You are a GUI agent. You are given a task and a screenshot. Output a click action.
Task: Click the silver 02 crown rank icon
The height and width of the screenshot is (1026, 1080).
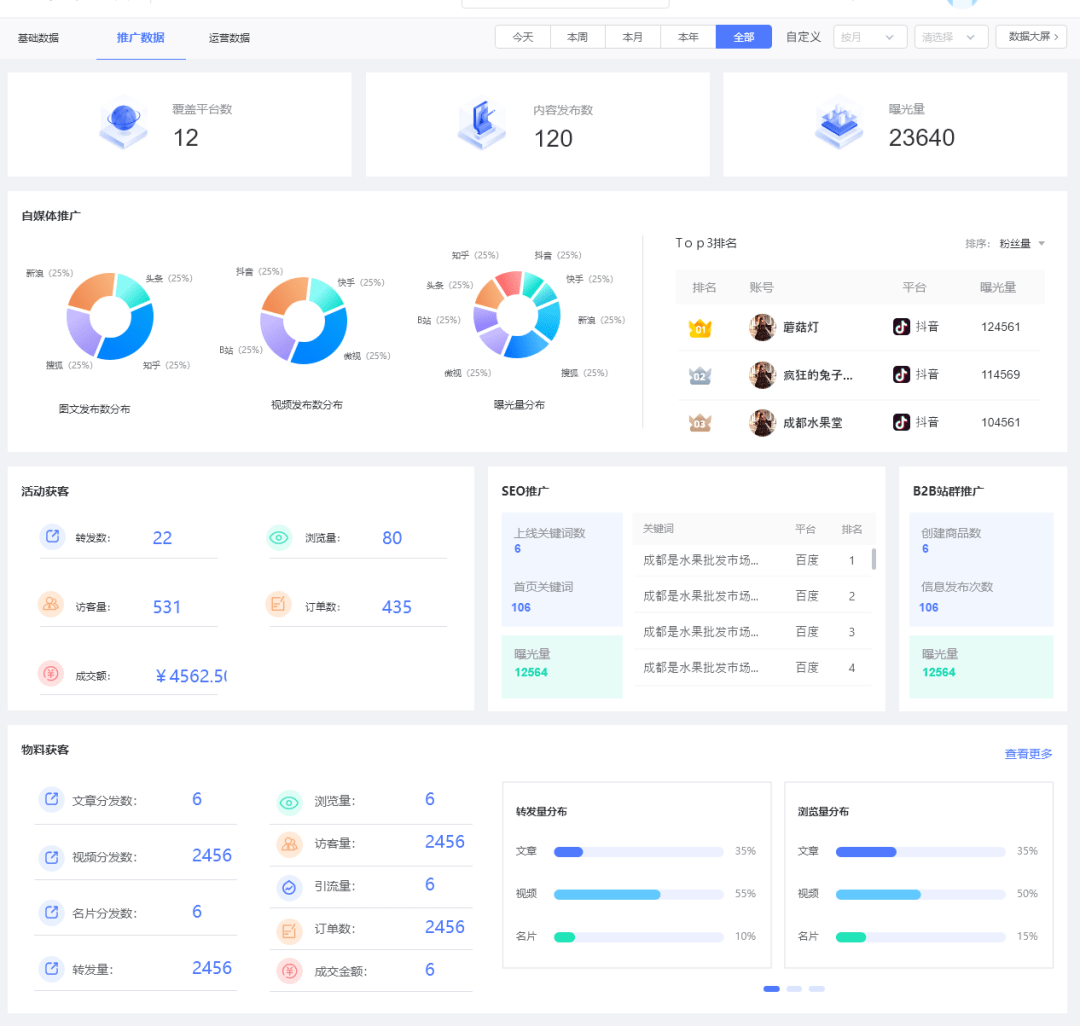(x=700, y=375)
